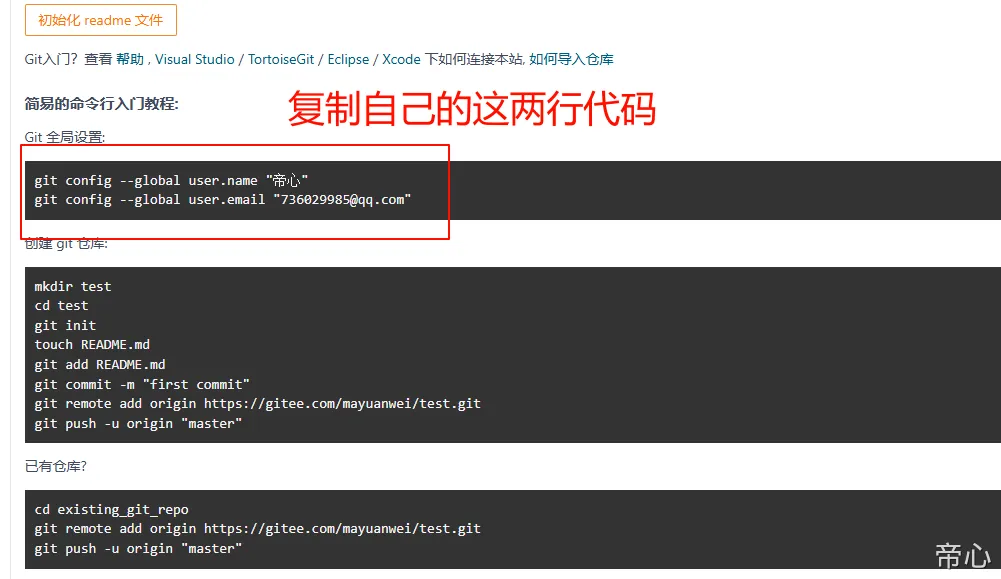Open the 如何导入仓库 link
The width and height of the screenshot is (1001, 579).
pyautogui.click(x=571, y=59)
